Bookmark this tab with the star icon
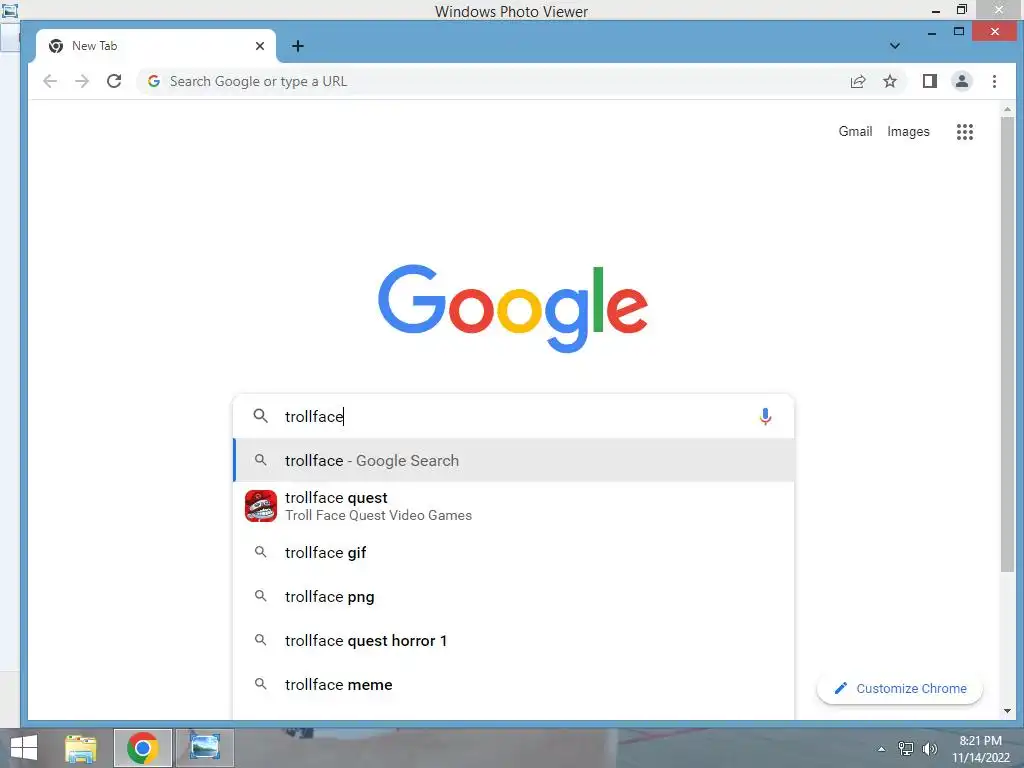The image size is (1024, 768). (x=889, y=81)
